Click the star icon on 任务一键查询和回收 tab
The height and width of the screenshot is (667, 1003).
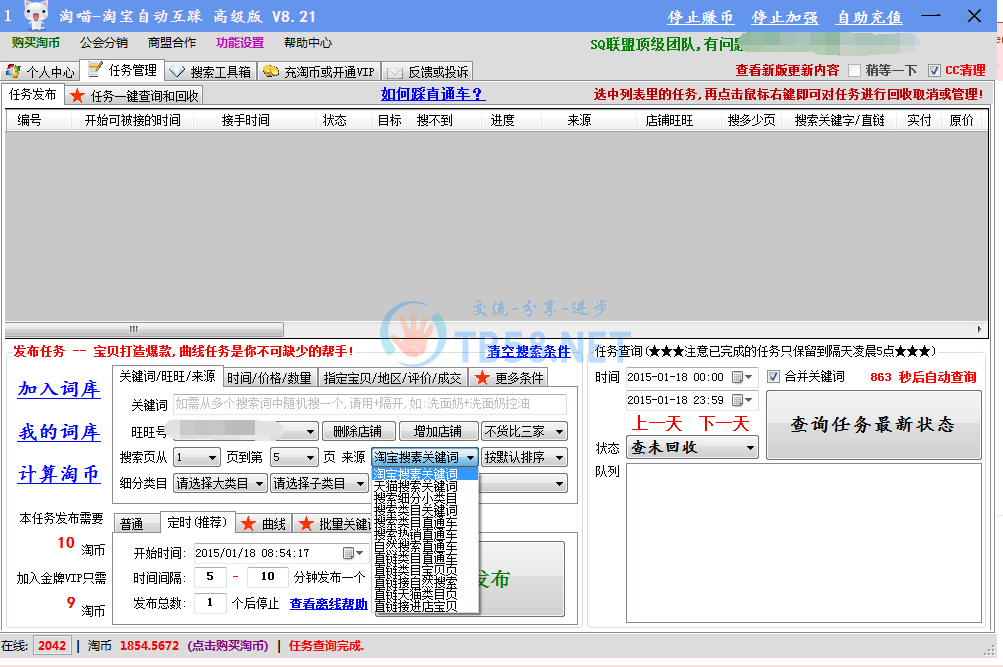click(x=77, y=96)
